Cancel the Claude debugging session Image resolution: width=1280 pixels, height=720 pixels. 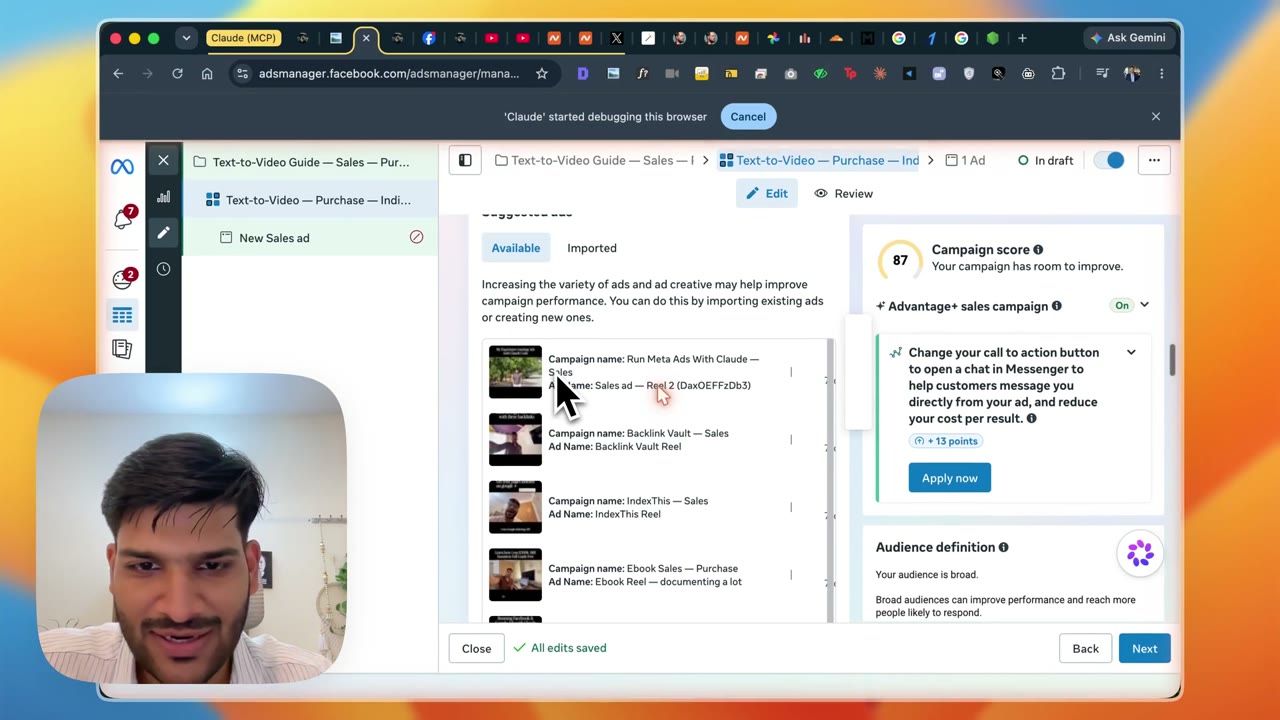tap(748, 116)
